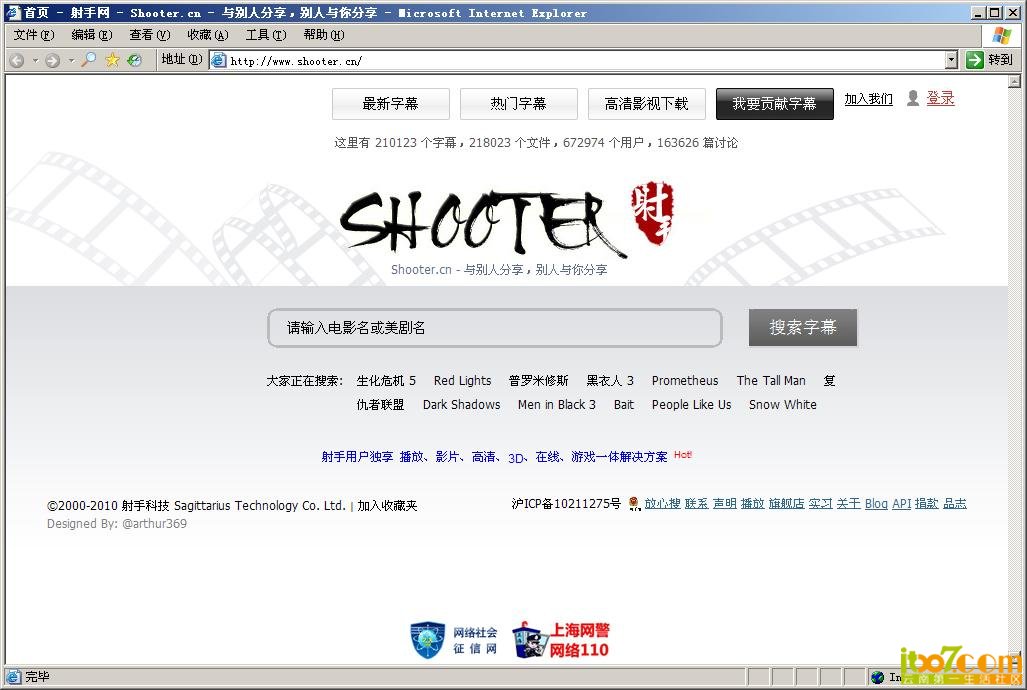Click the small icon before 放心搜
The image size is (1027, 690).
634,503
